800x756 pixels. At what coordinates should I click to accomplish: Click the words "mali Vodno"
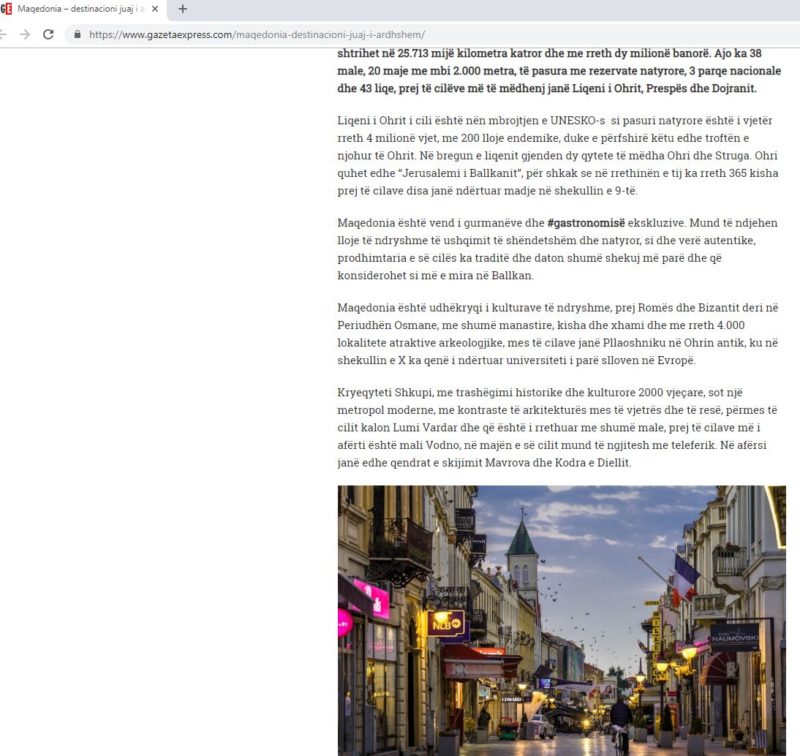click(x=428, y=445)
